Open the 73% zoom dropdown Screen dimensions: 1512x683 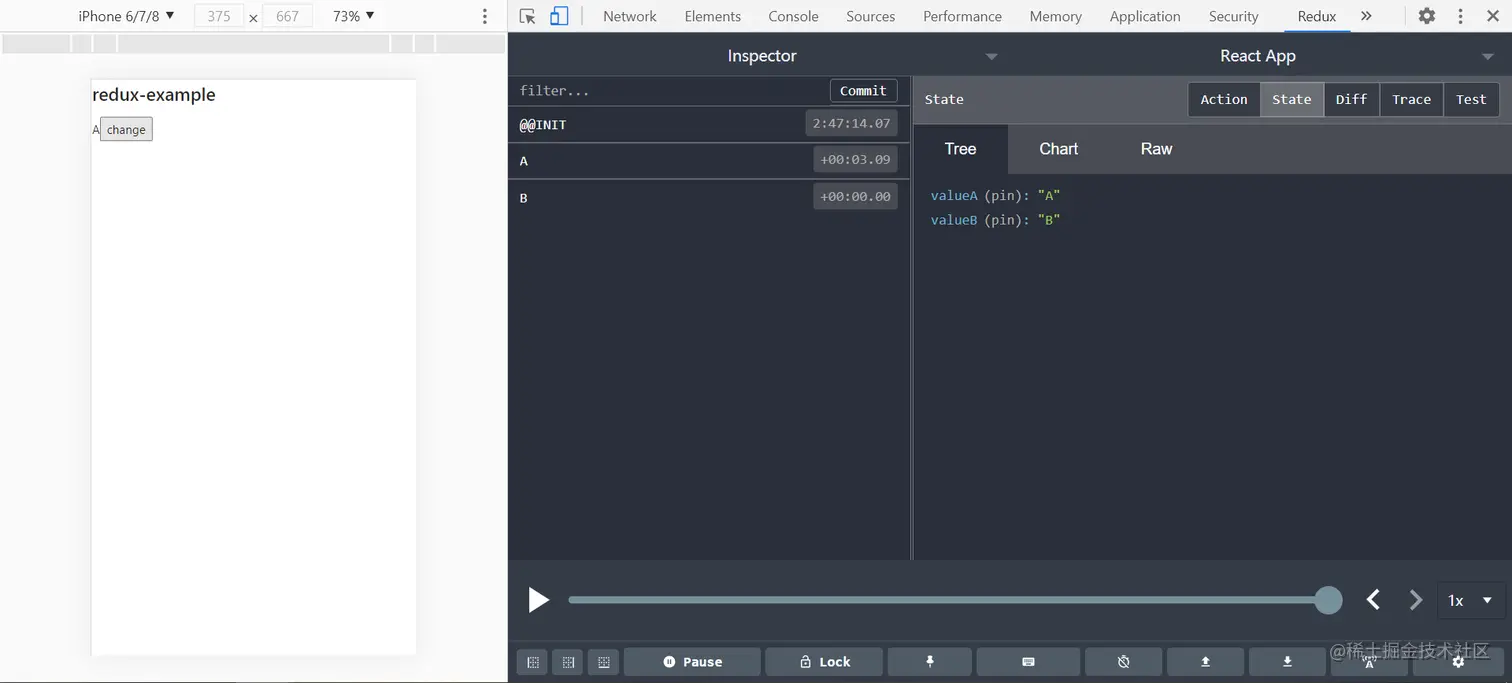[353, 16]
